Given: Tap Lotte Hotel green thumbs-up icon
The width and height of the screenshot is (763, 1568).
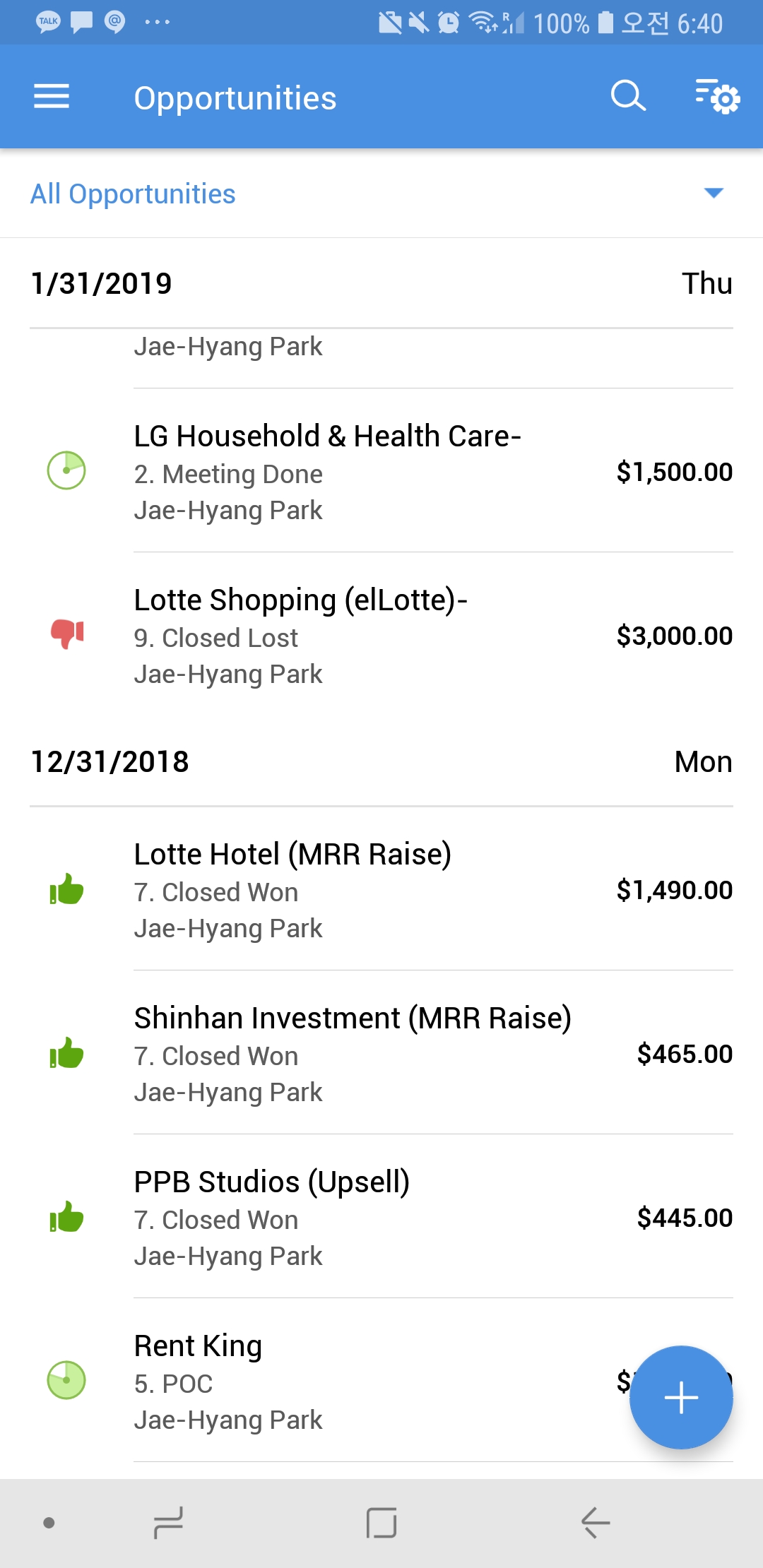Looking at the screenshot, I should click(66, 889).
